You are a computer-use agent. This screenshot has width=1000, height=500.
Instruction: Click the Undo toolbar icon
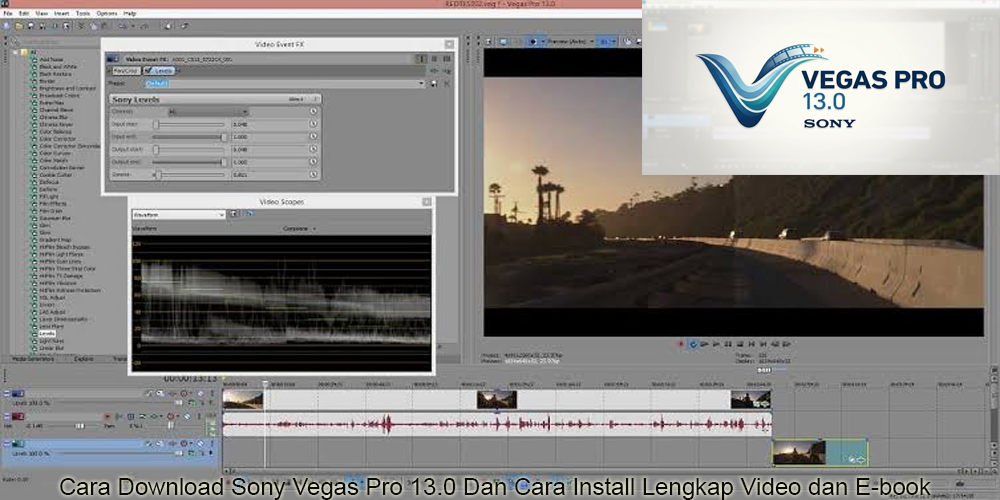(x=122, y=26)
